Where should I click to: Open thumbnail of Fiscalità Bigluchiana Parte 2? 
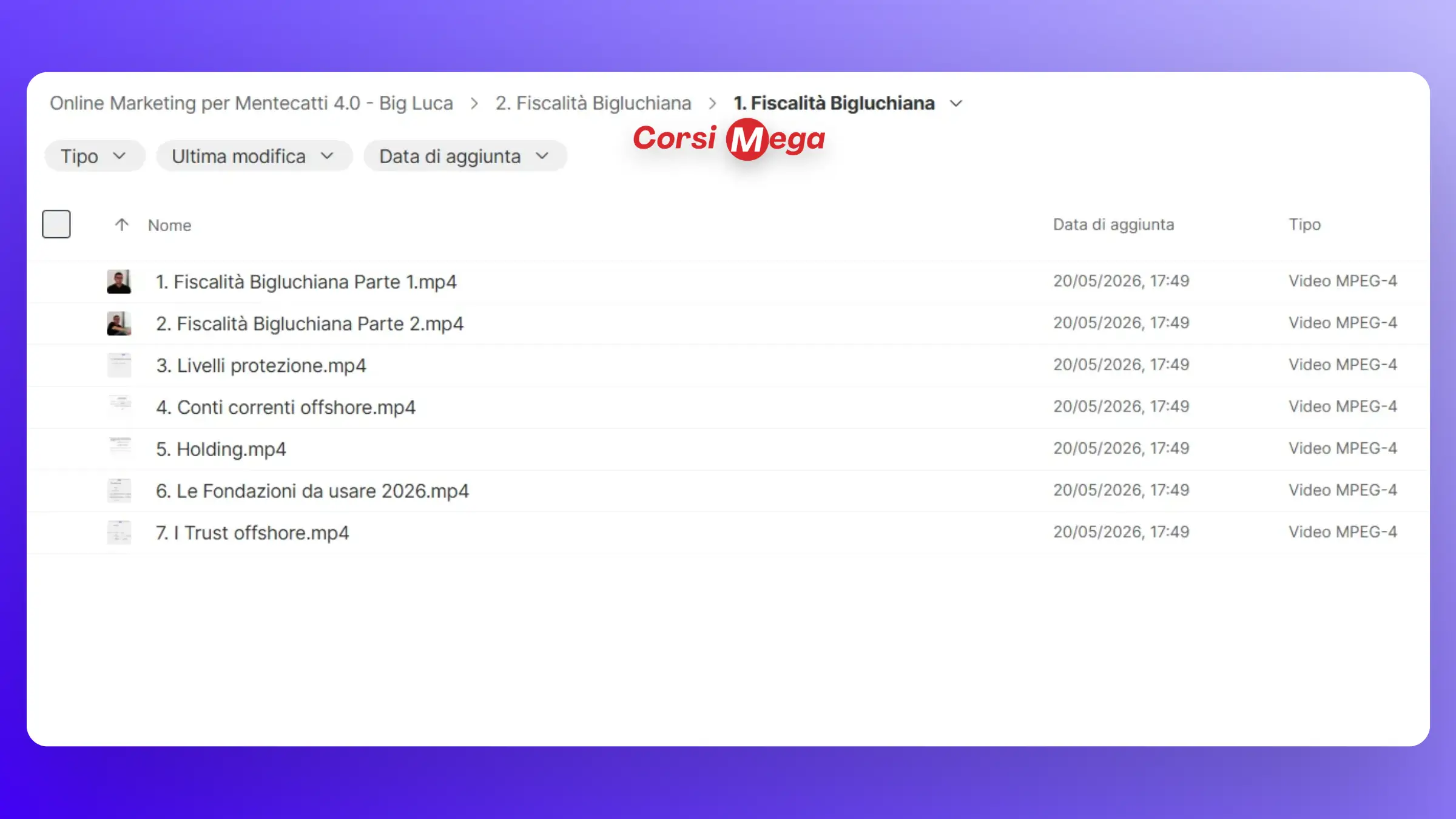tap(119, 323)
